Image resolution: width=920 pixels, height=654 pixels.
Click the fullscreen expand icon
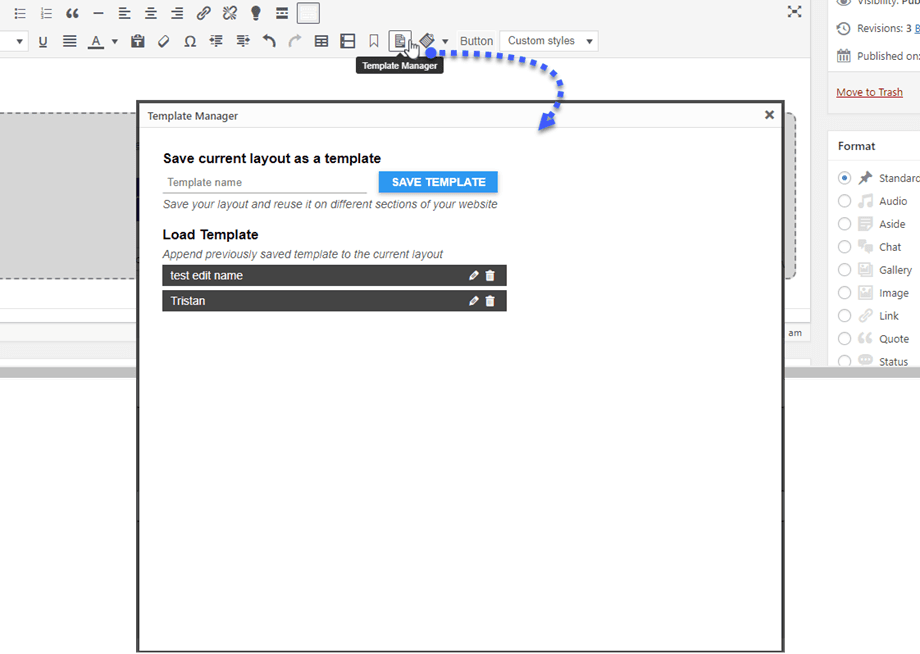(794, 12)
